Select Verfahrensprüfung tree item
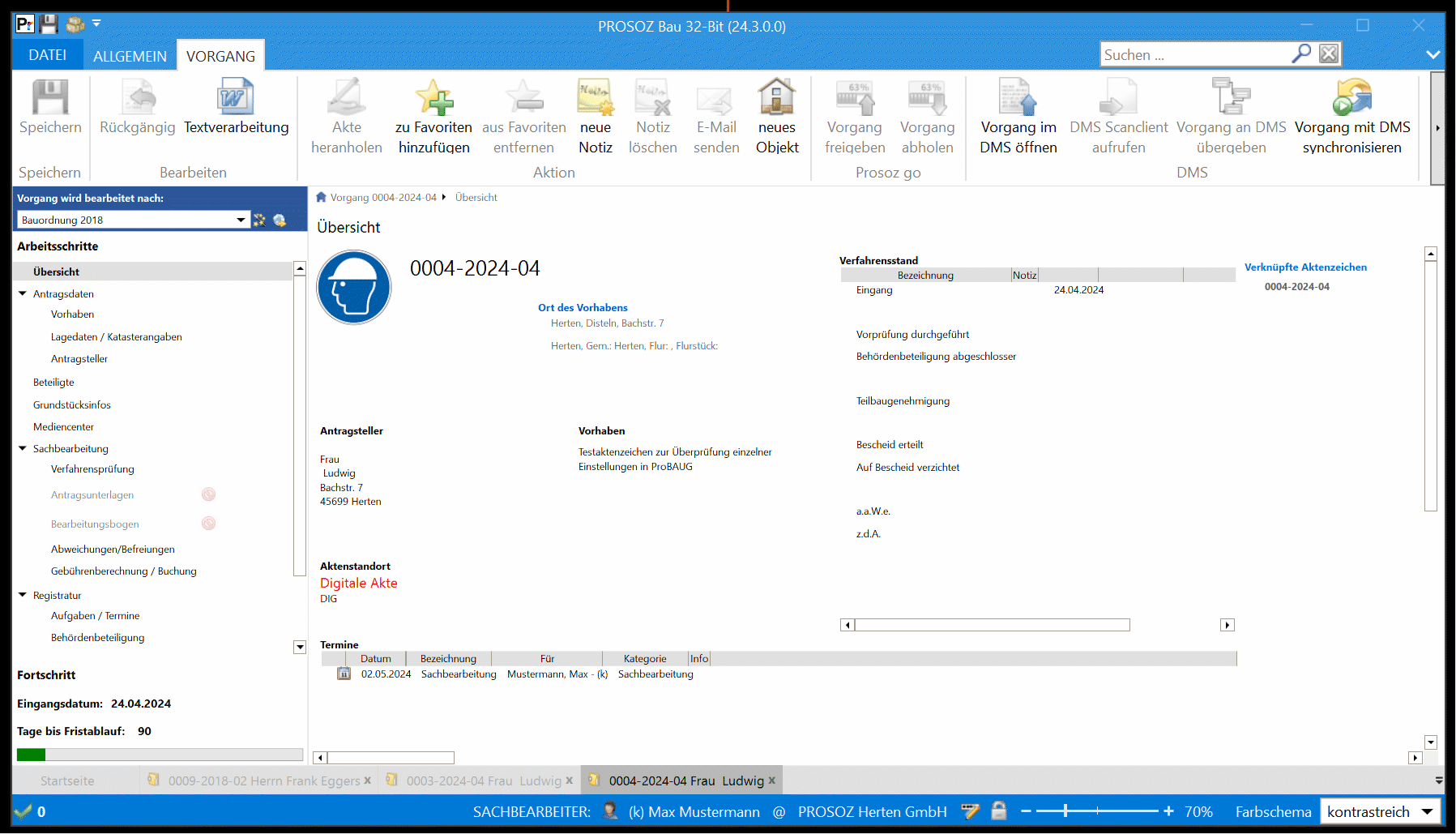The height and width of the screenshot is (834, 1456). [92, 468]
